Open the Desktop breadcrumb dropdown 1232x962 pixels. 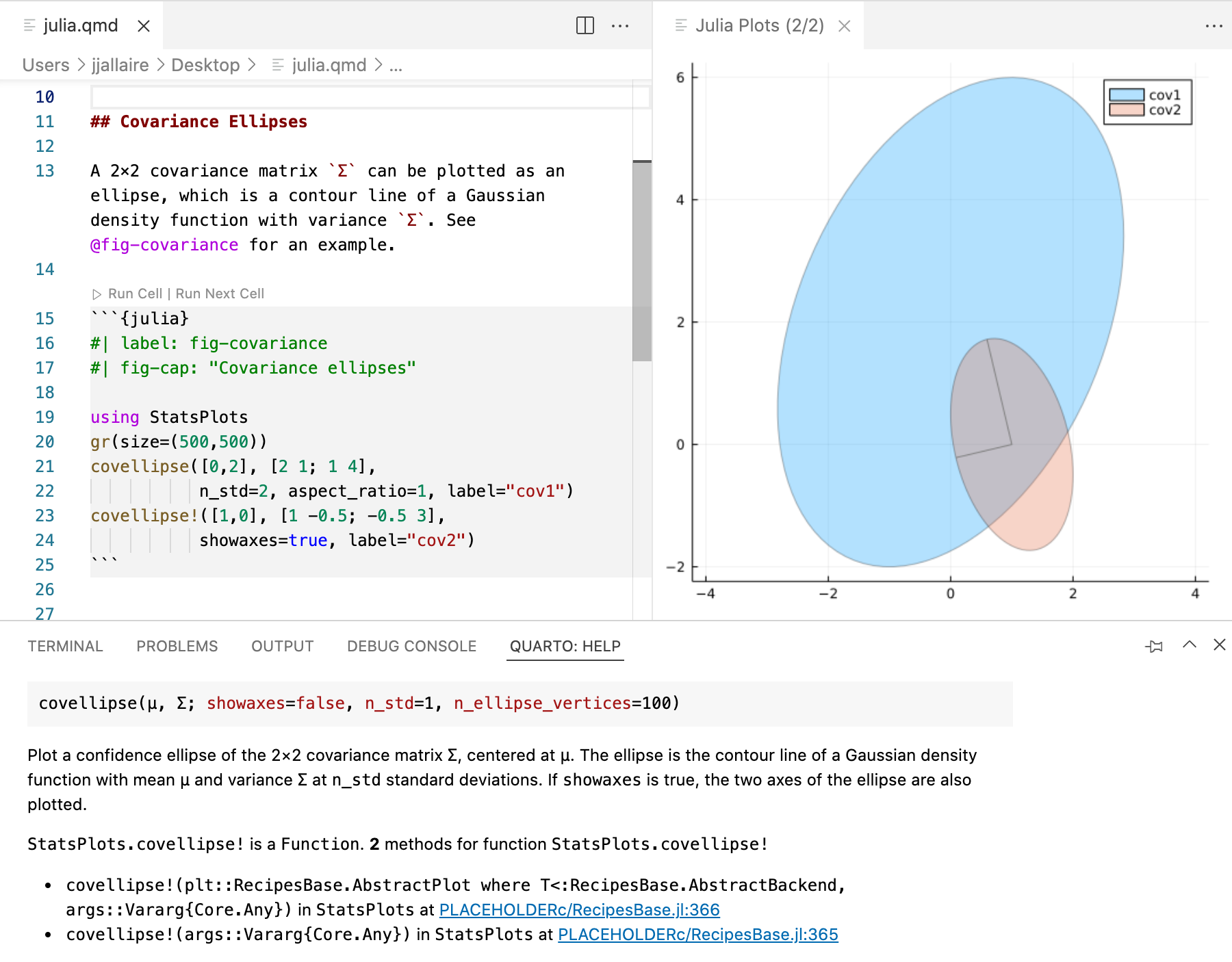click(205, 65)
